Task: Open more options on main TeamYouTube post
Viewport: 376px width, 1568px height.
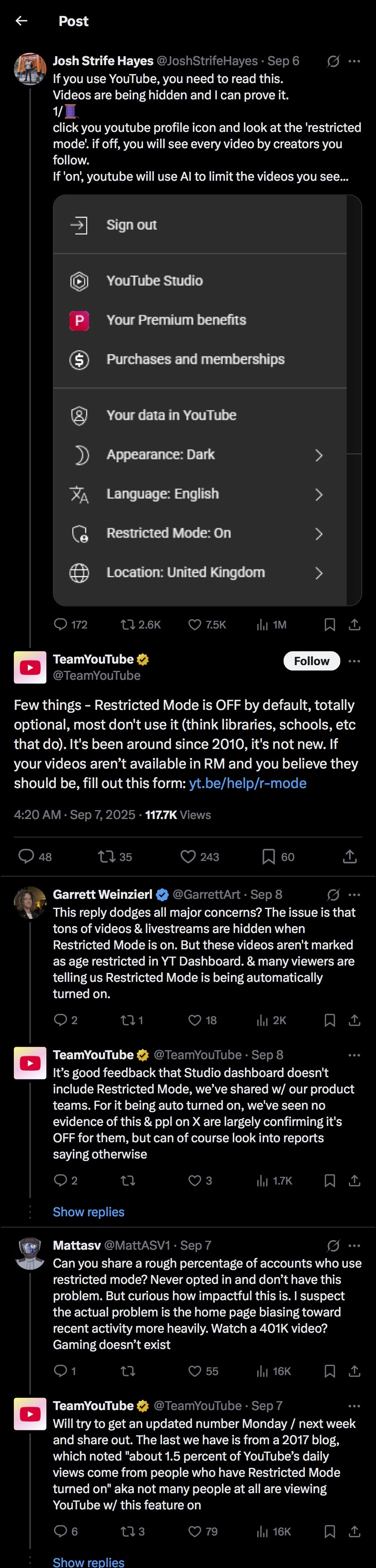Action: pyautogui.click(x=355, y=660)
